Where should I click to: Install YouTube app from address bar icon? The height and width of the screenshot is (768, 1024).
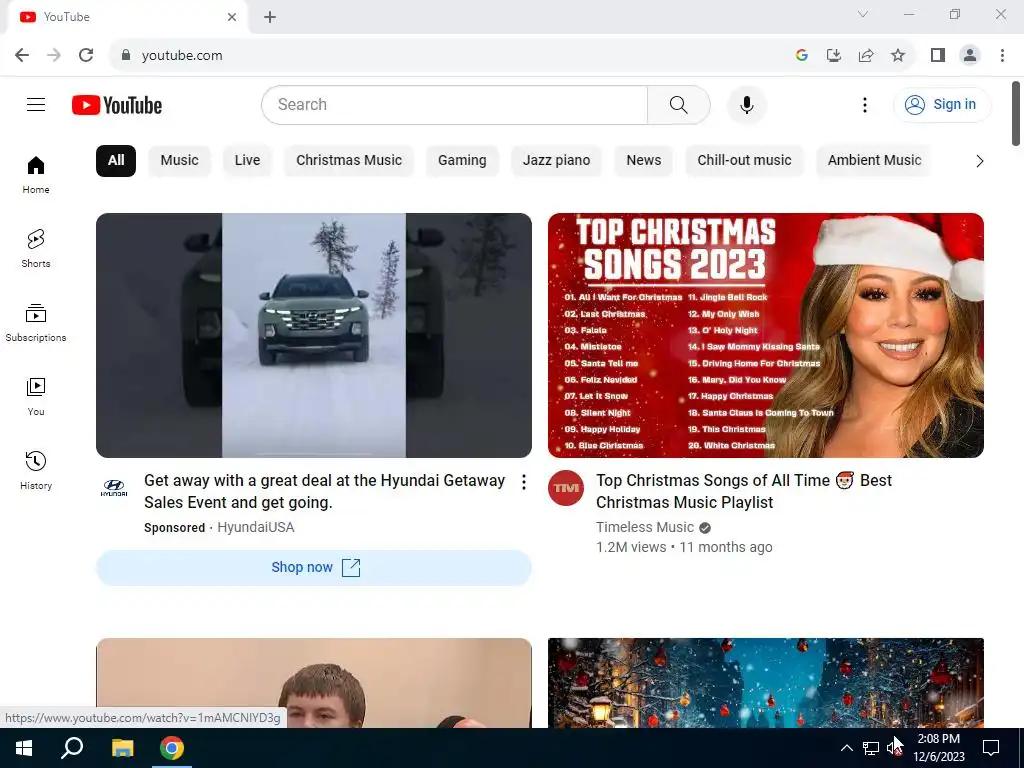(x=834, y=55)
